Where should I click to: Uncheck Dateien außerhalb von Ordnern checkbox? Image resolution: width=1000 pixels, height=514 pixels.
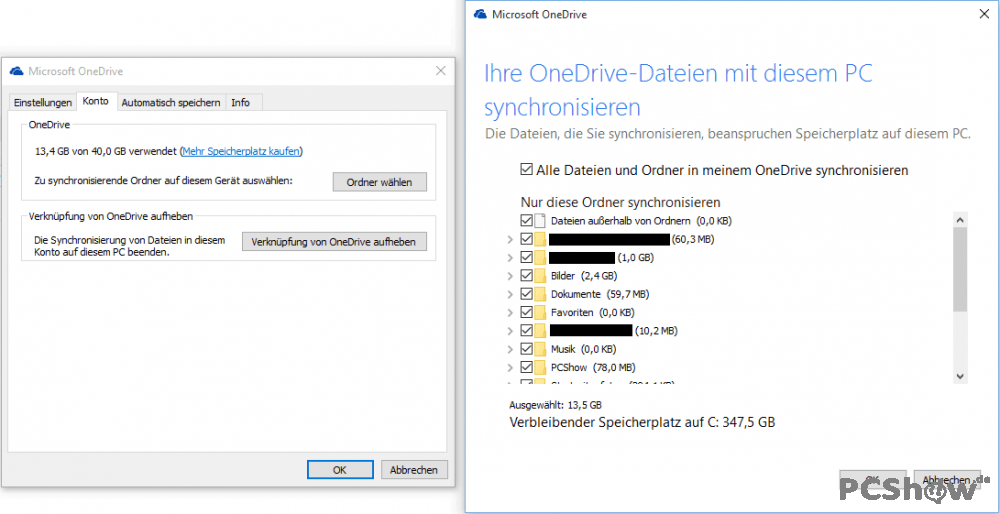tap(527, 221)
